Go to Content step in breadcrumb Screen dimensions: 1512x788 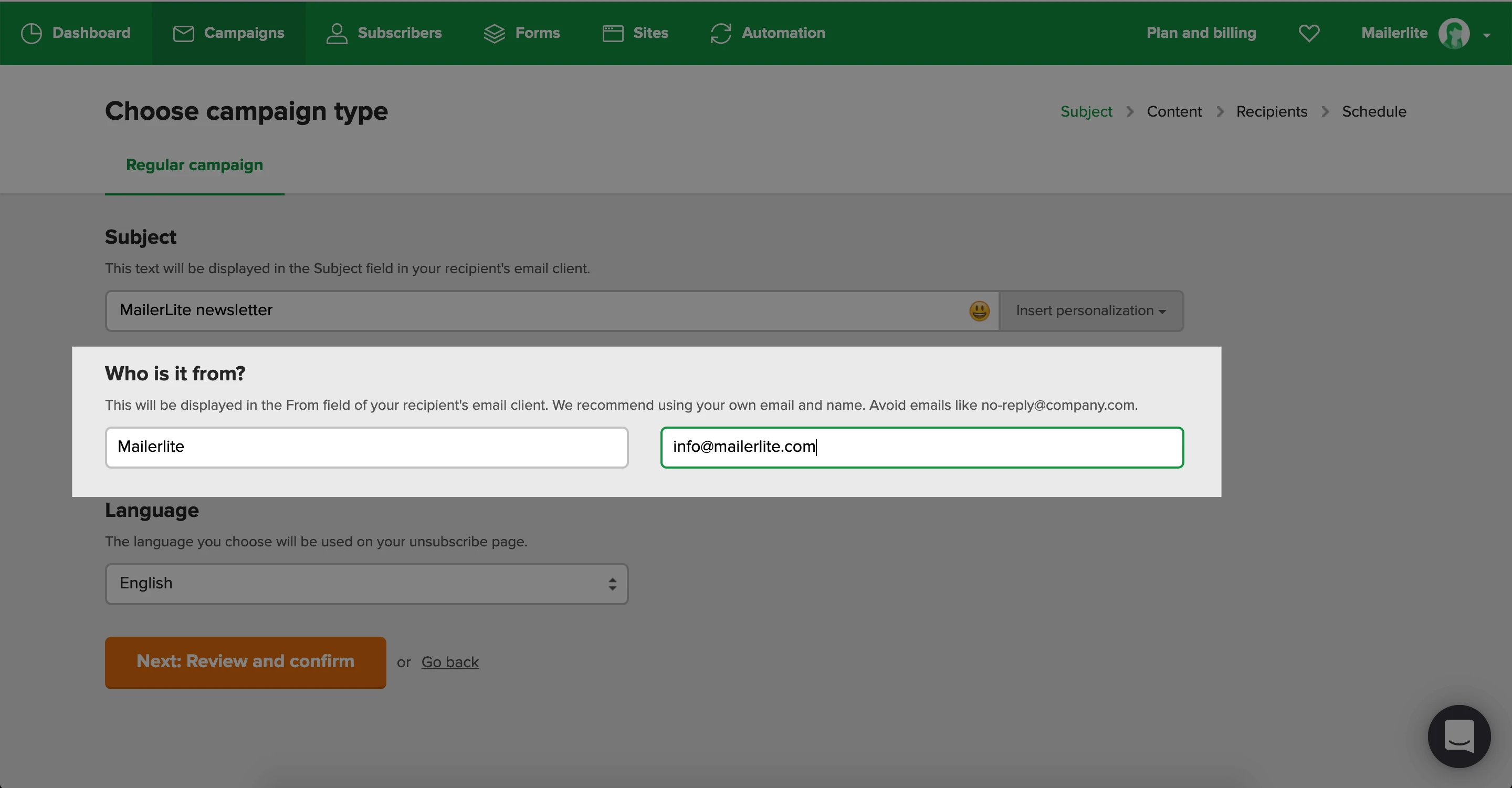1174,111
